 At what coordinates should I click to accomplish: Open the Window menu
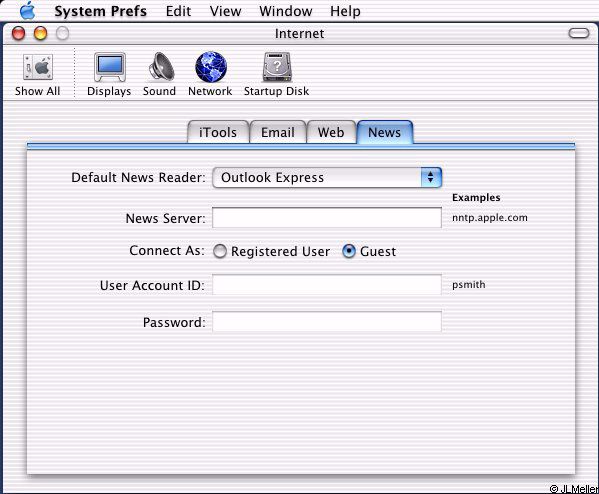pyautogui.click(x=286, y=11)
